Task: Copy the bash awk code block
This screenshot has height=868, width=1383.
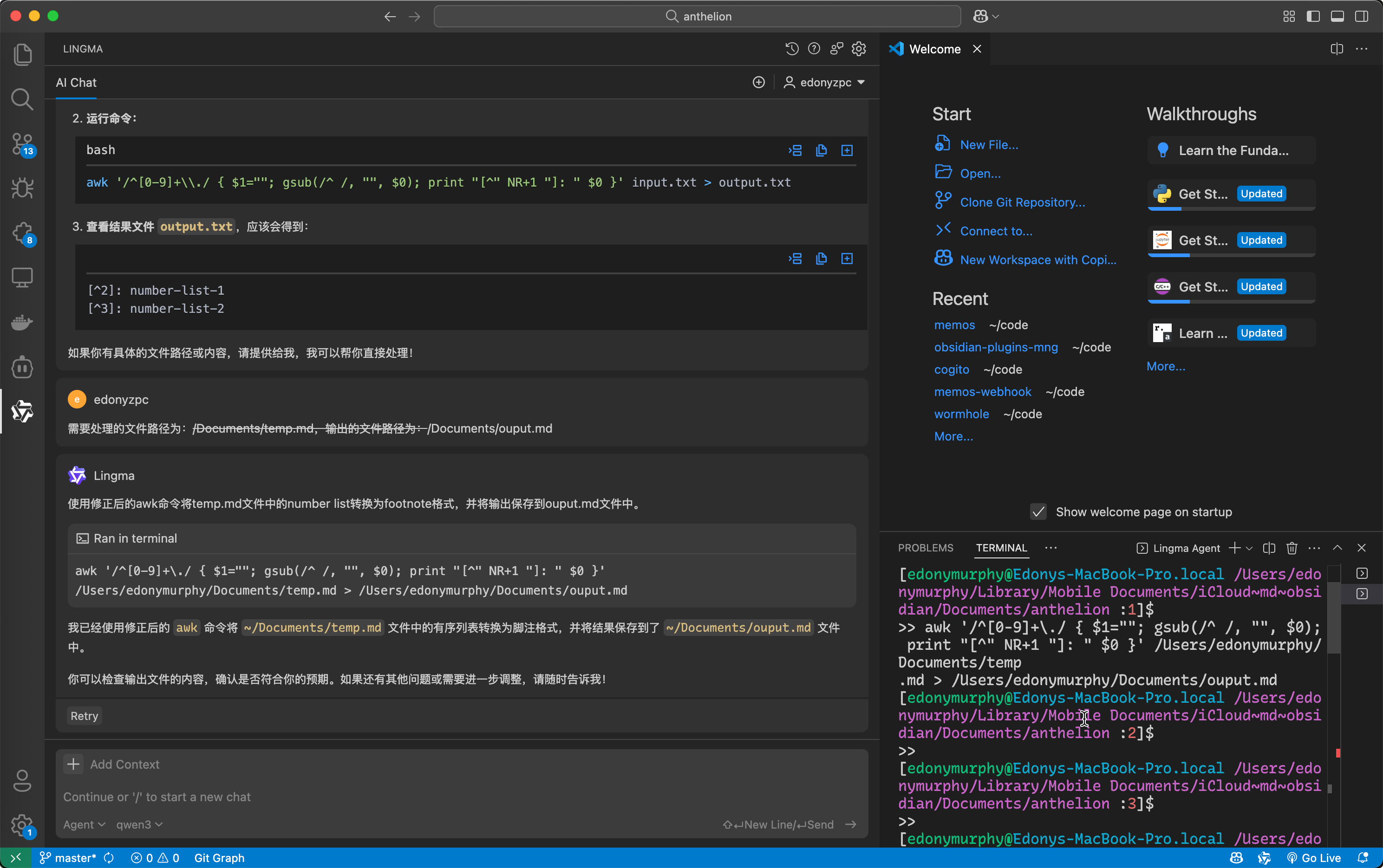Action: pos(821,150)
